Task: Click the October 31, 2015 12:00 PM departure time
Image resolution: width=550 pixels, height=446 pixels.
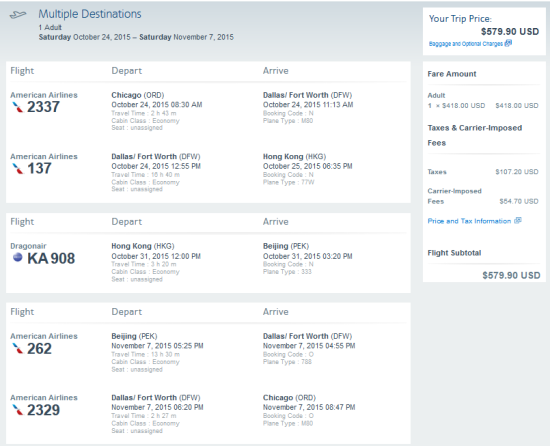Action: pos(156,256)
